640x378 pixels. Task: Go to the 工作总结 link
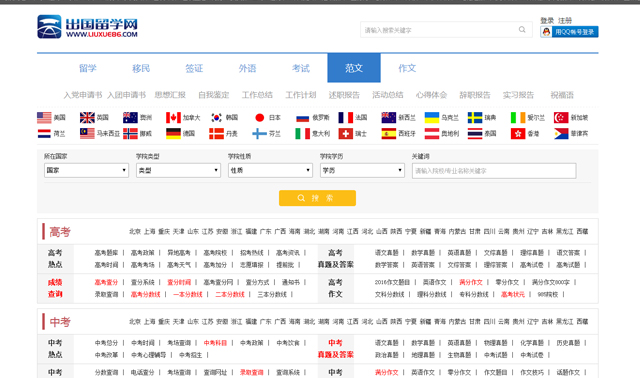257,95
